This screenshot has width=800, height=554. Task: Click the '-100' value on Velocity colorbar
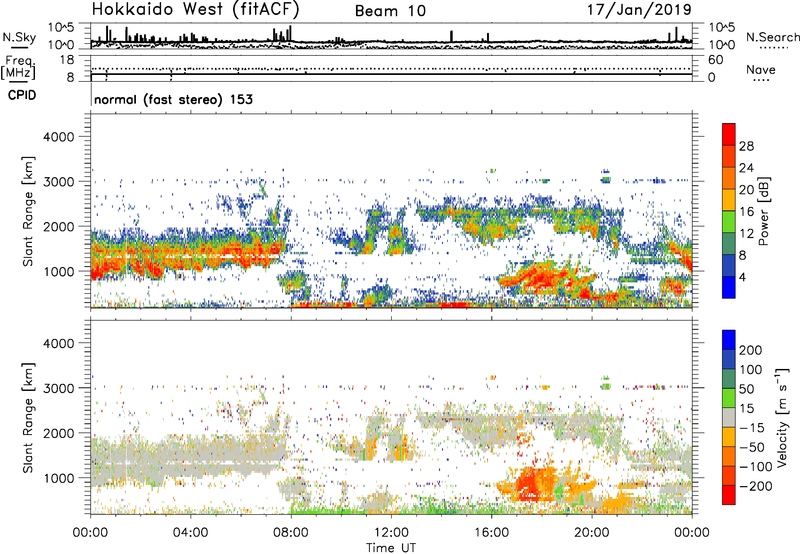[756, 466]
